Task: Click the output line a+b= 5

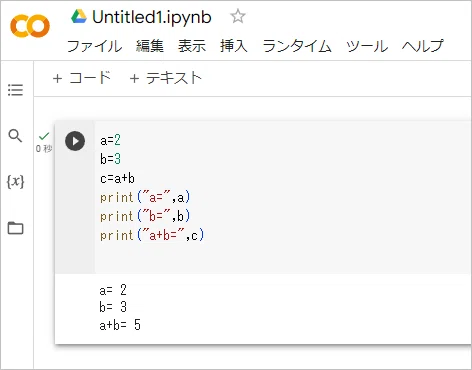Action: [x=120, y=325]
